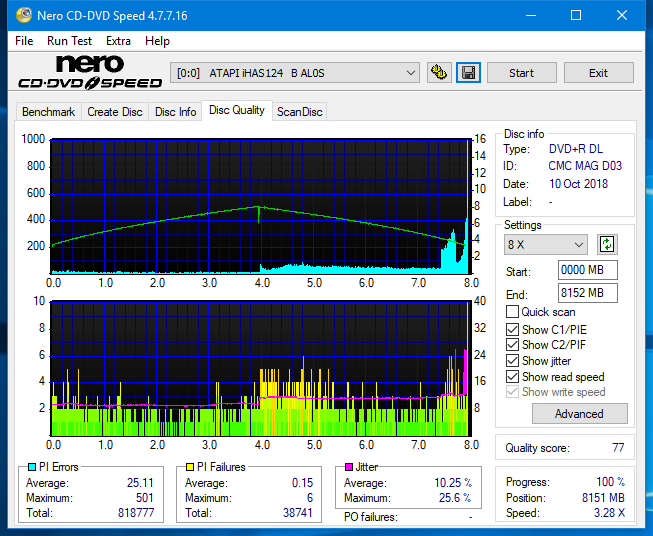Open the Advanced settings button
This screenshot has height=536, width=653.
coord(579,414)
